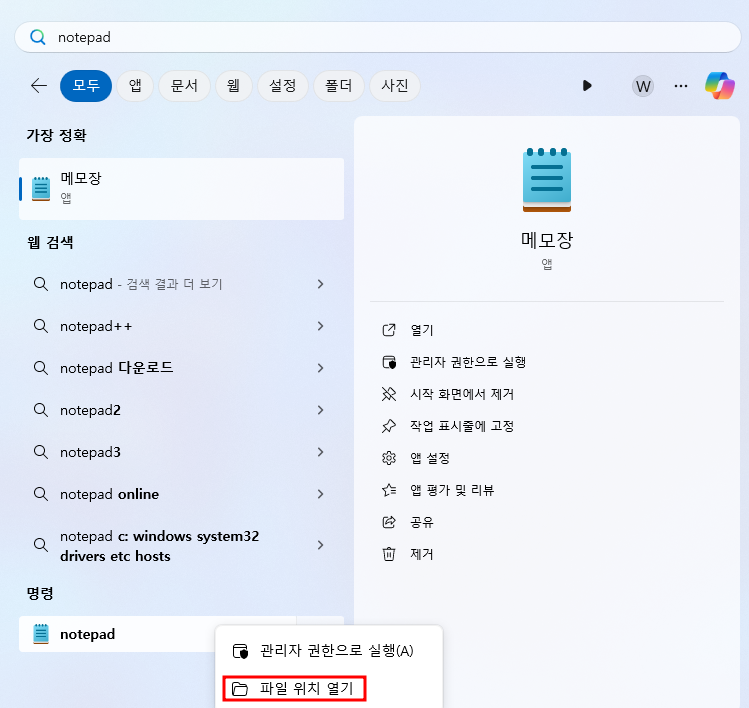This screenshot has width=749, height=708.
Task: Expand the 'drivers etc hosts' suggestion chevron
Action: point(321,545)
